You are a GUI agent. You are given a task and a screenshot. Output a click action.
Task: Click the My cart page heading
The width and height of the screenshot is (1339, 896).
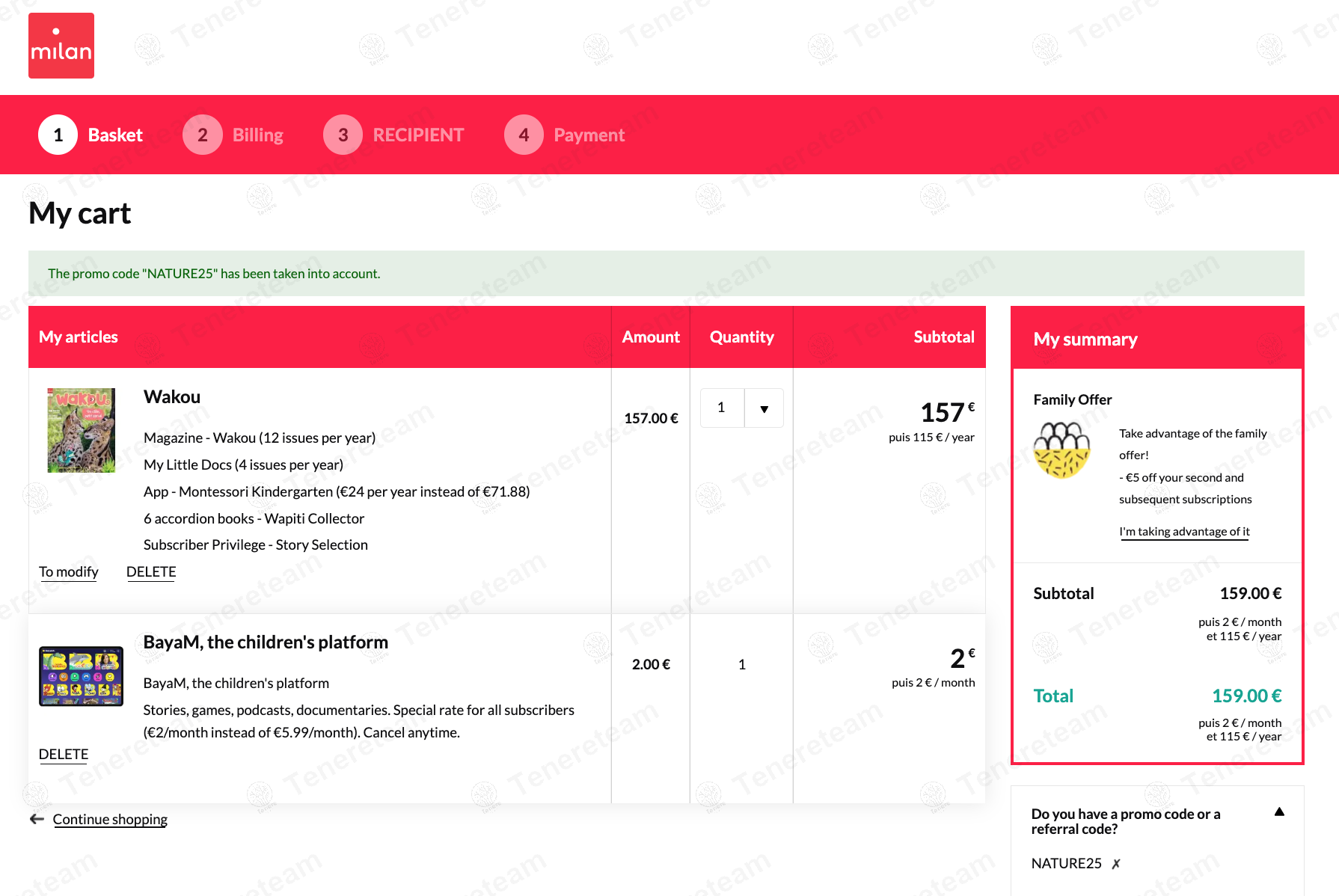pos(80,214)
